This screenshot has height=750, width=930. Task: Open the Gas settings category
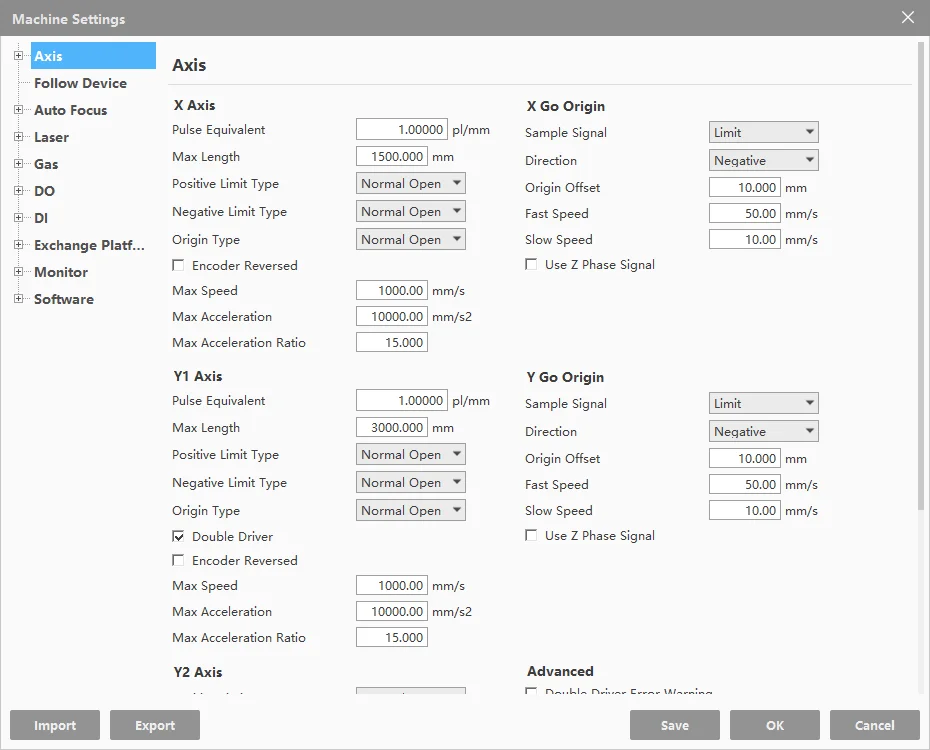pyautogui.click(x=46, y=164)
